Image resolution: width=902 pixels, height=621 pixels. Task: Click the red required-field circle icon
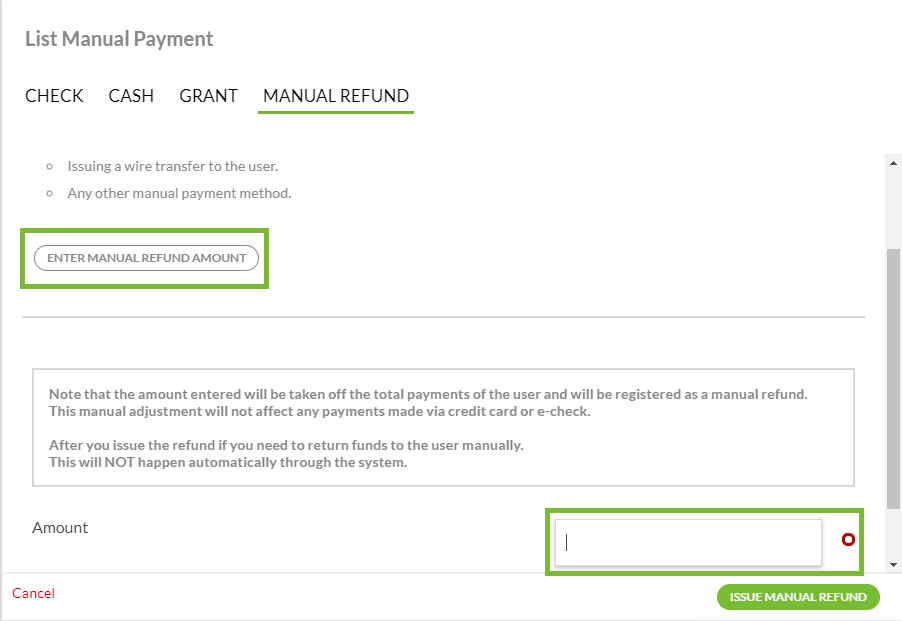point(848,540)
